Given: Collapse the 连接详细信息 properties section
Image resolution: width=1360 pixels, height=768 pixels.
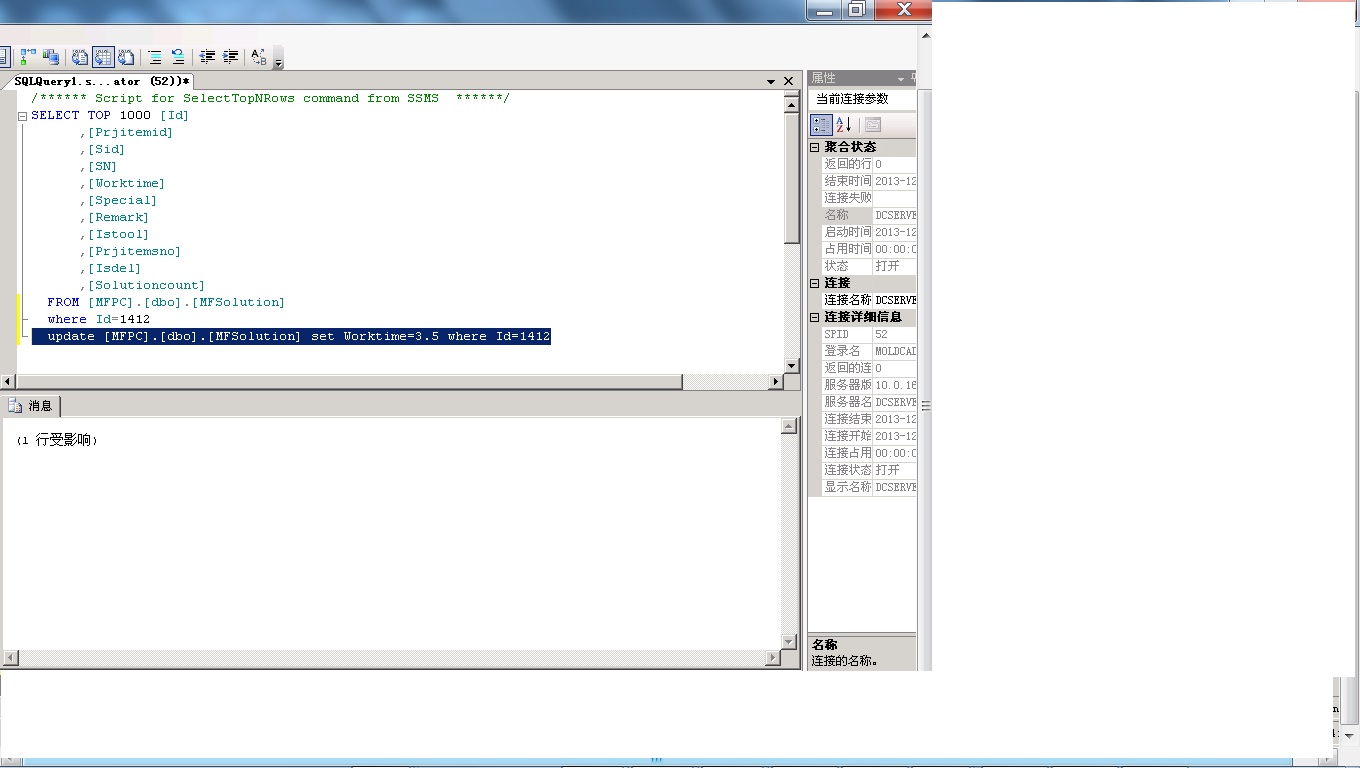Looking at the screenshot, I should 815,317.
